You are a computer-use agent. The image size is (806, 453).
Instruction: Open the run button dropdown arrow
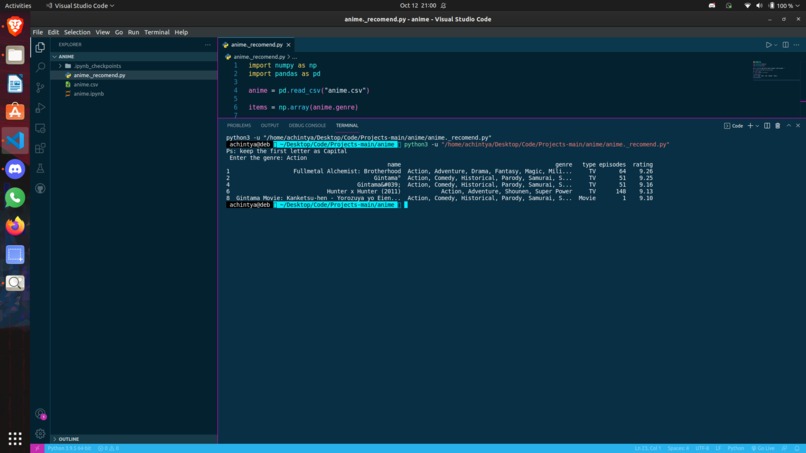coord(776,45)
